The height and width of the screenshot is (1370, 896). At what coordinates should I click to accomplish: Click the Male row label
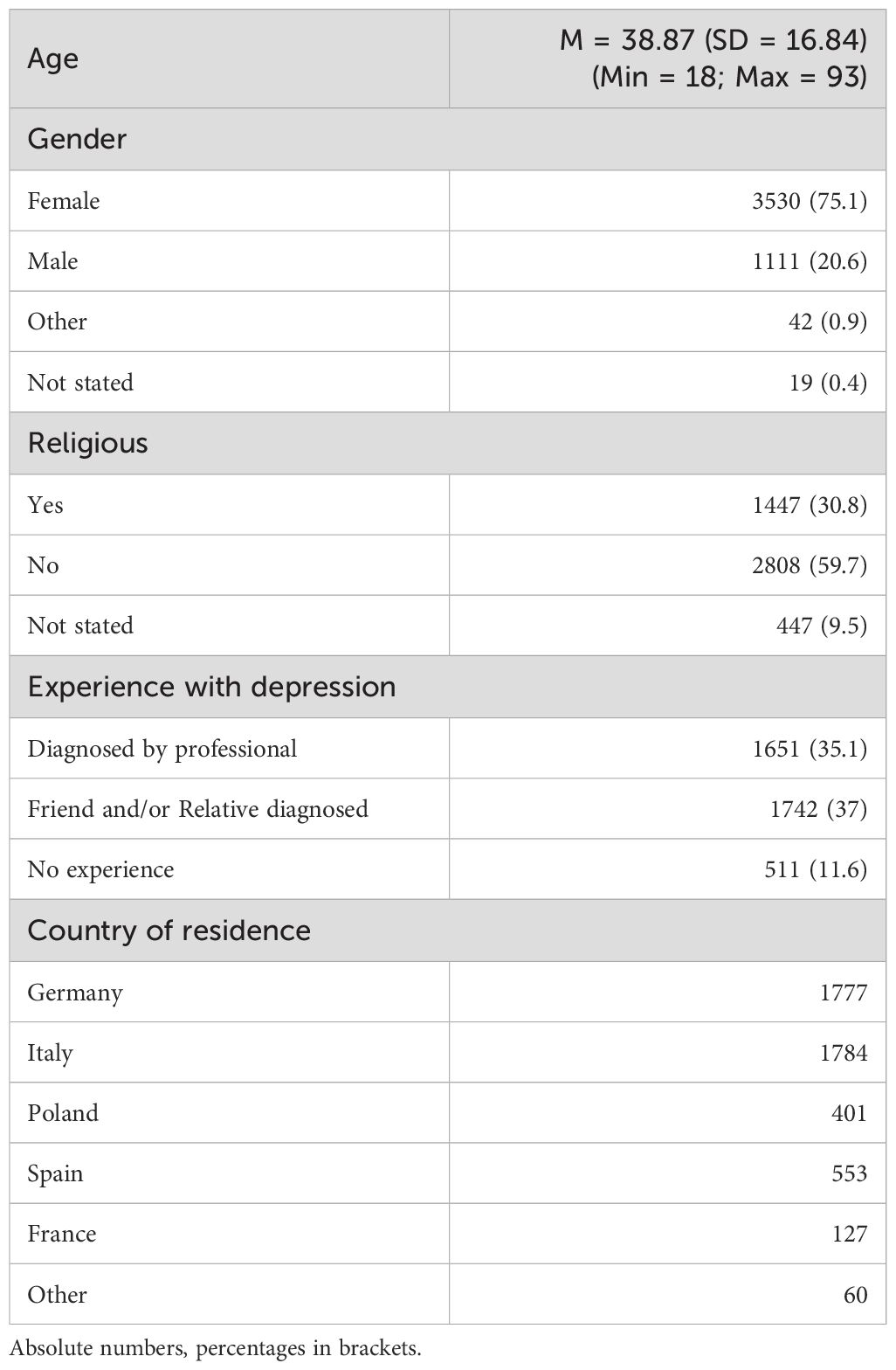[52, 261]
